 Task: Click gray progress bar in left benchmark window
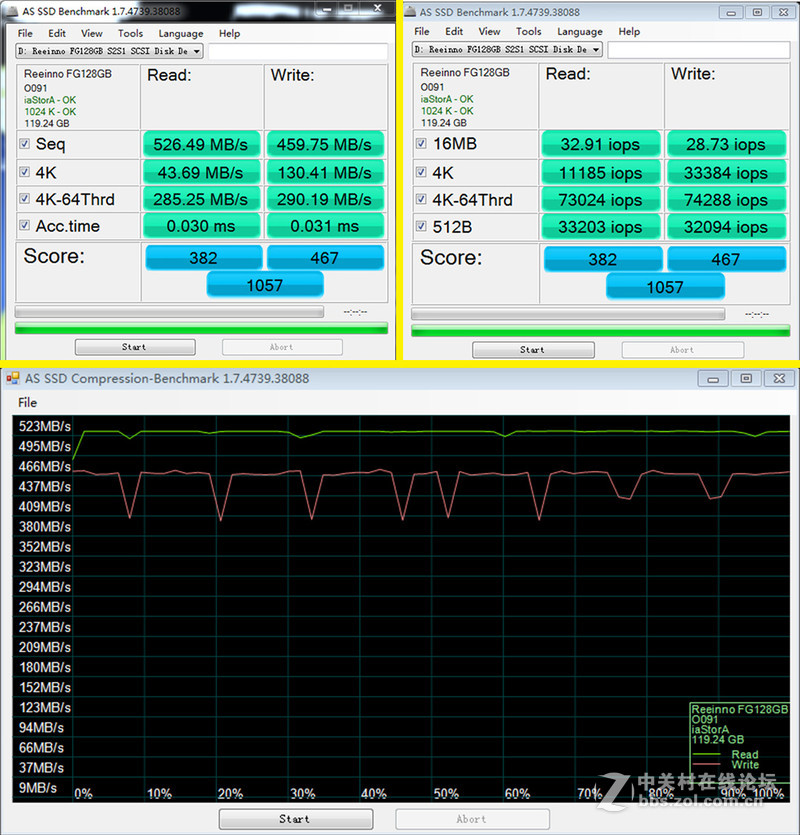169,312
